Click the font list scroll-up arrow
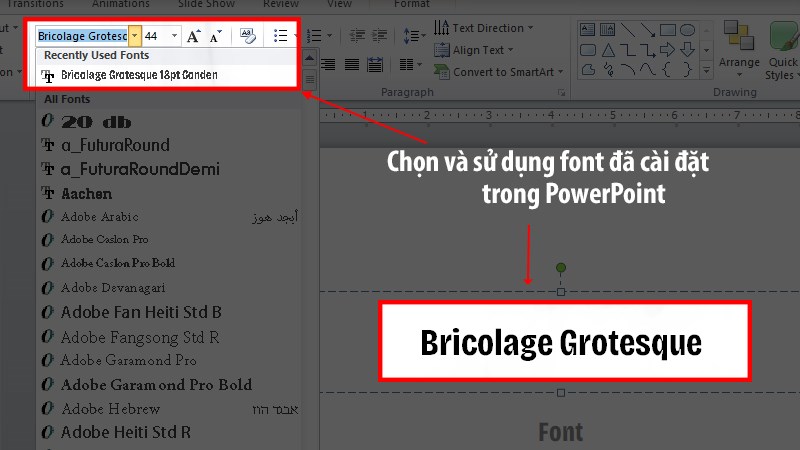The width and height of the screenshot is (800, 450). [x=309, y=58]
